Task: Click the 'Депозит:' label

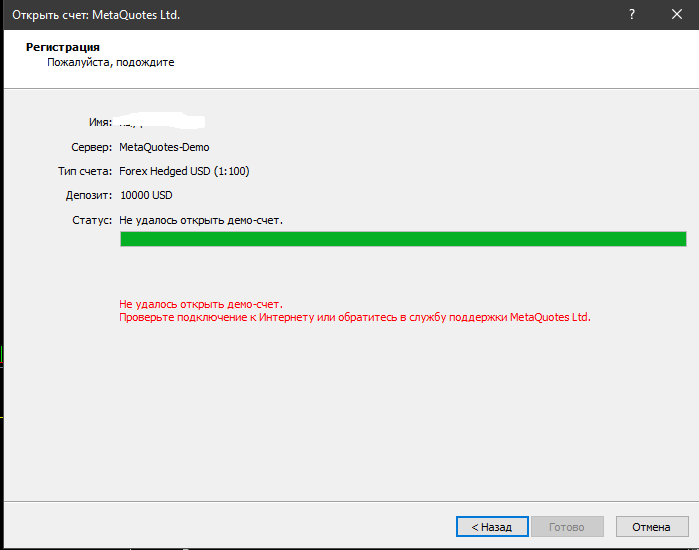Action: 89,195
